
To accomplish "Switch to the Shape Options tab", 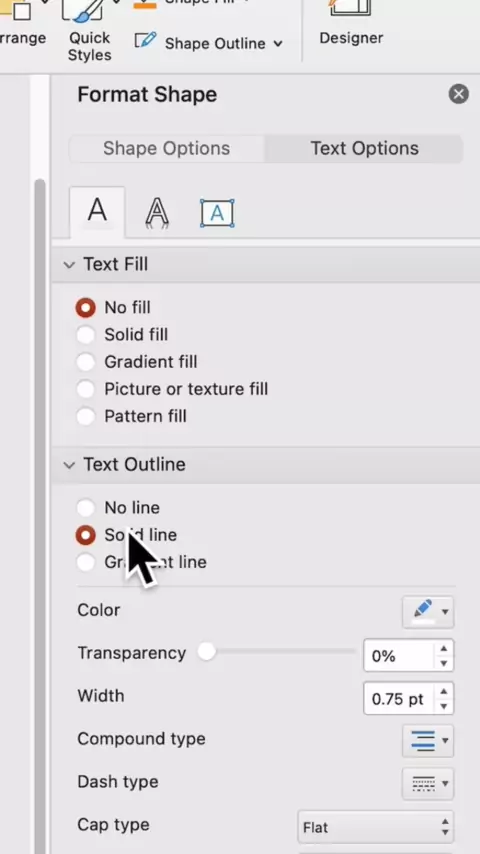I will coord(167,149).
